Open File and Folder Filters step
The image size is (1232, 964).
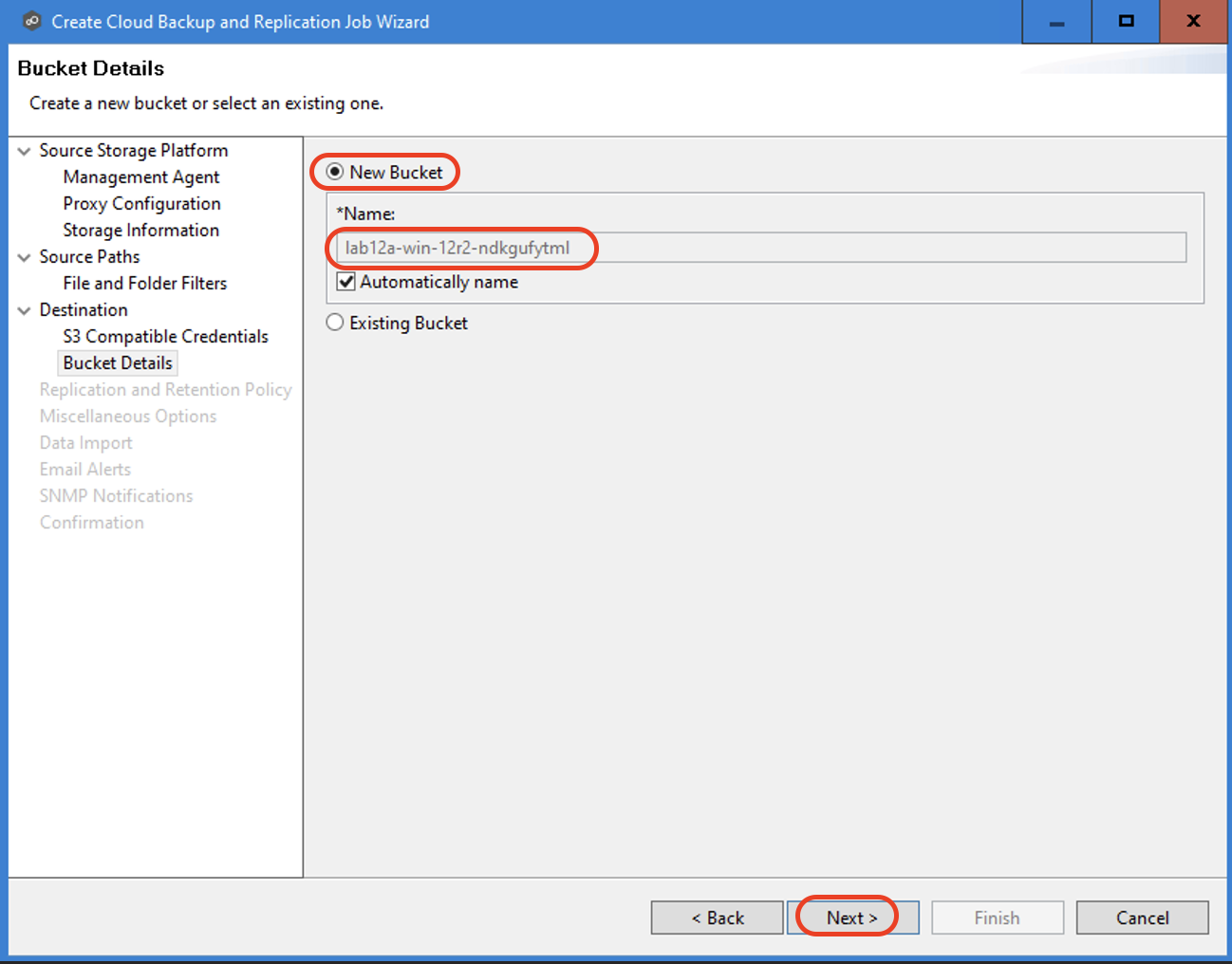[x=145, y=284]
